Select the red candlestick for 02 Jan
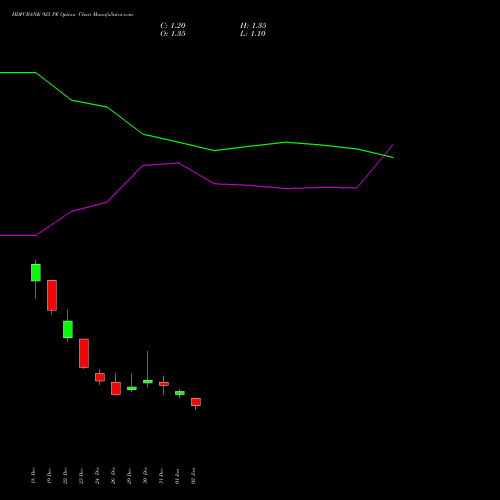 pos(196,402)
